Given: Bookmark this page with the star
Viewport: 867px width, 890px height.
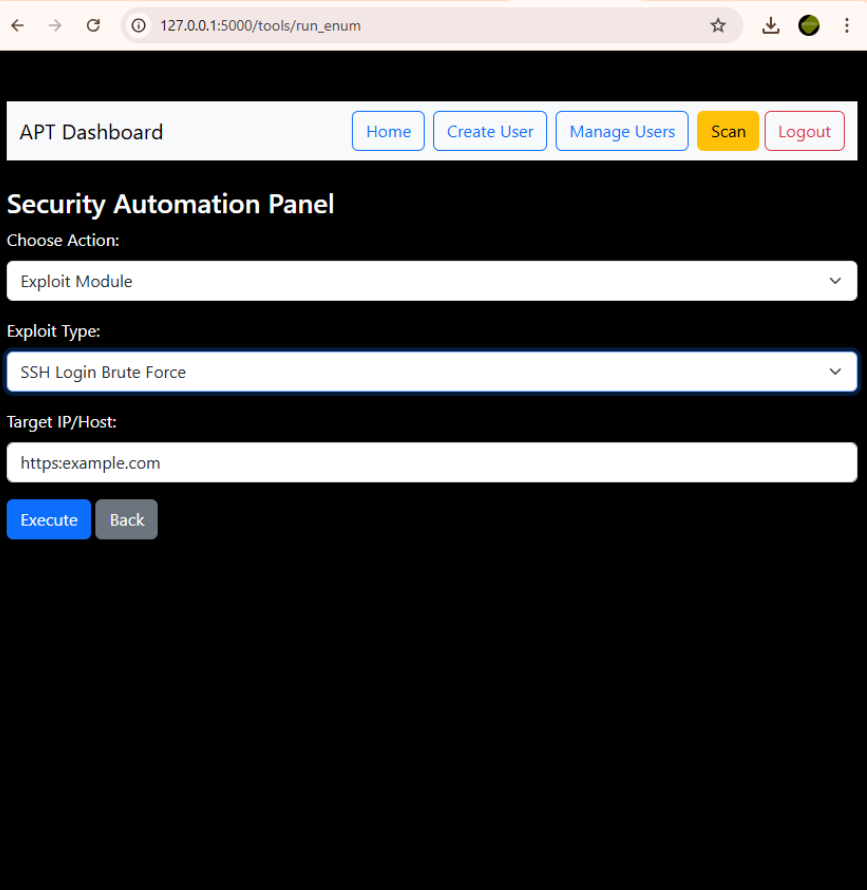Looking at the screenshot, I should [718, 26].
